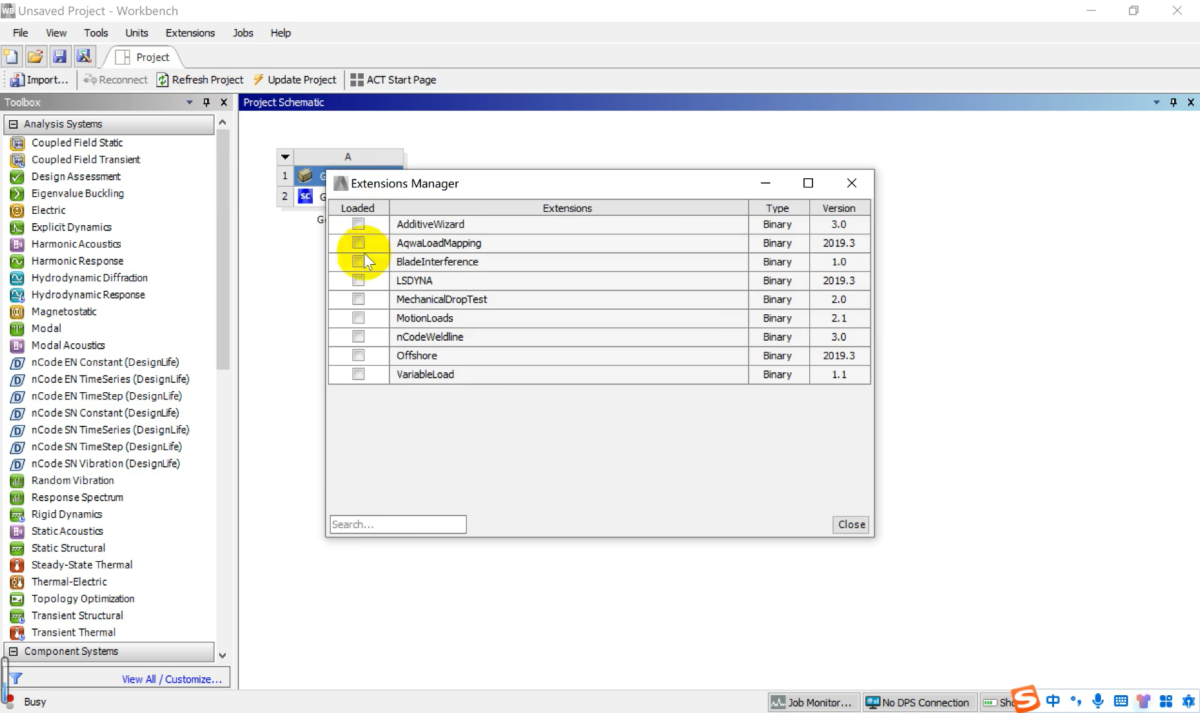Open the Jobs menu
This screenshot has width=1200, height=713.
(x=243, y=33)
